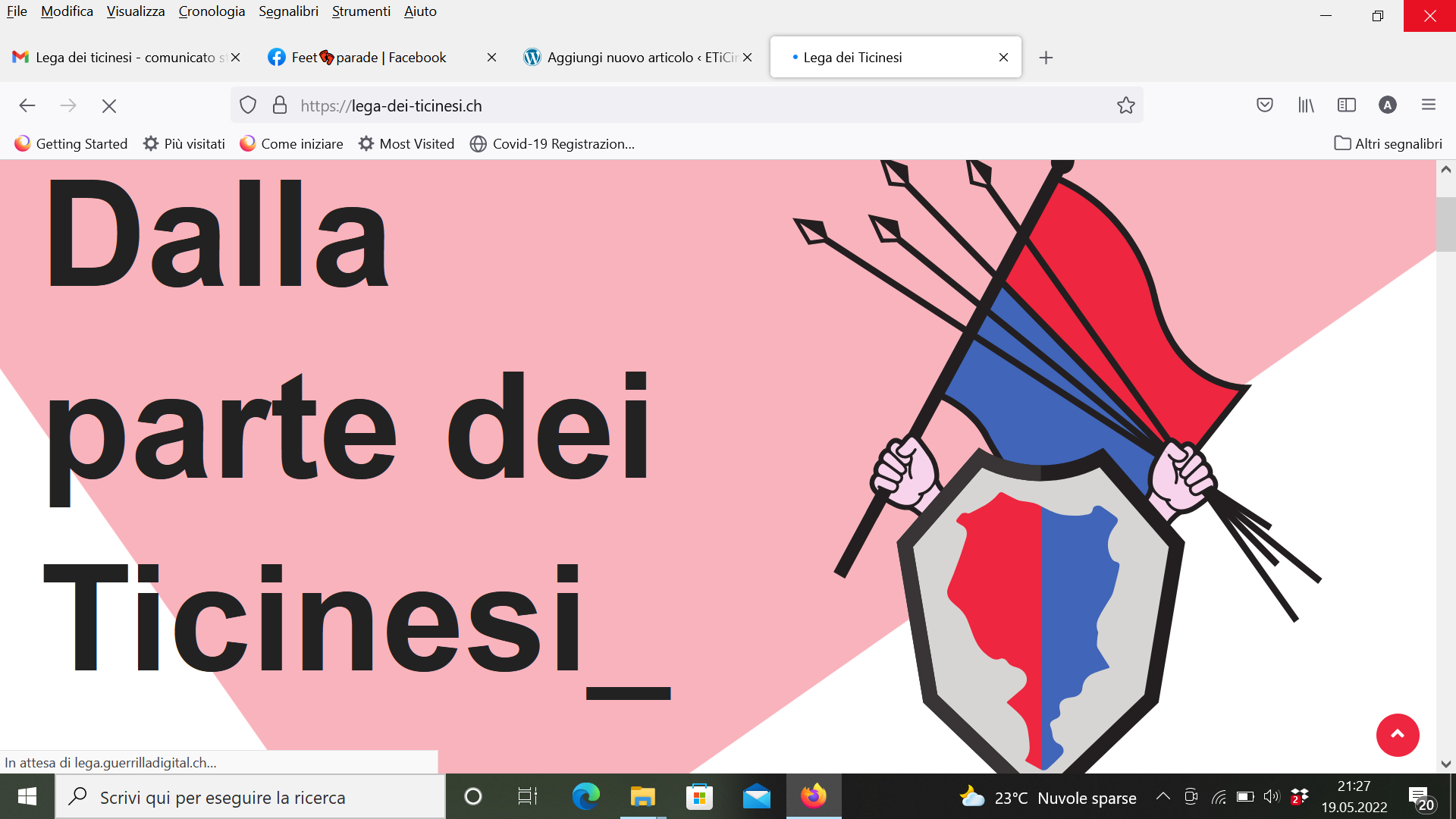This screenshot has height=819, width=1456.
Task: Click the Windows taskbar search box
Action: [250, 797]
